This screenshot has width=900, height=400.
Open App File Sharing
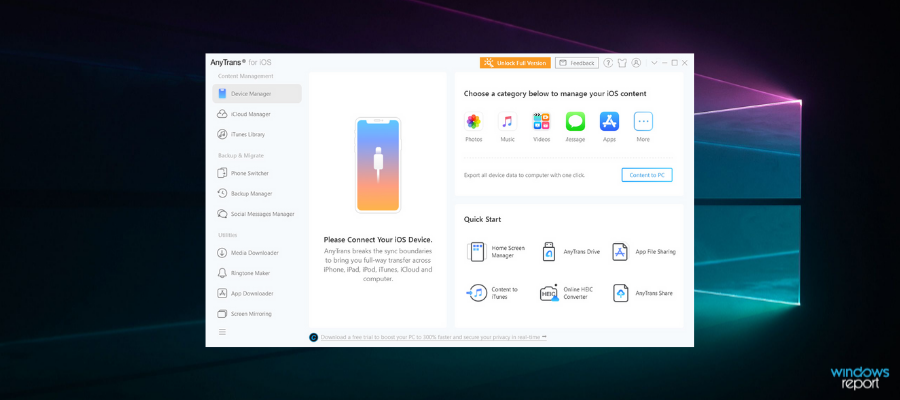[643, 252]
